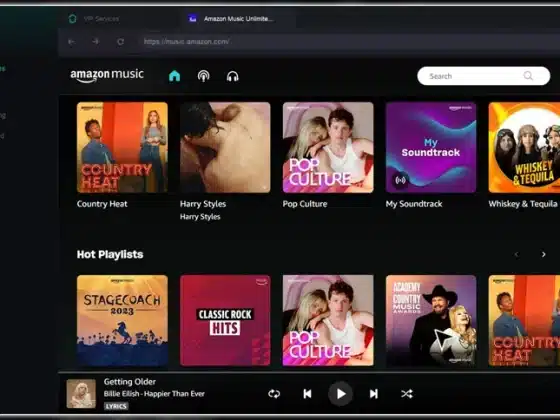Open the Pop Culture cover in top row
Viewport: 560px width, 420px height.
328,148
